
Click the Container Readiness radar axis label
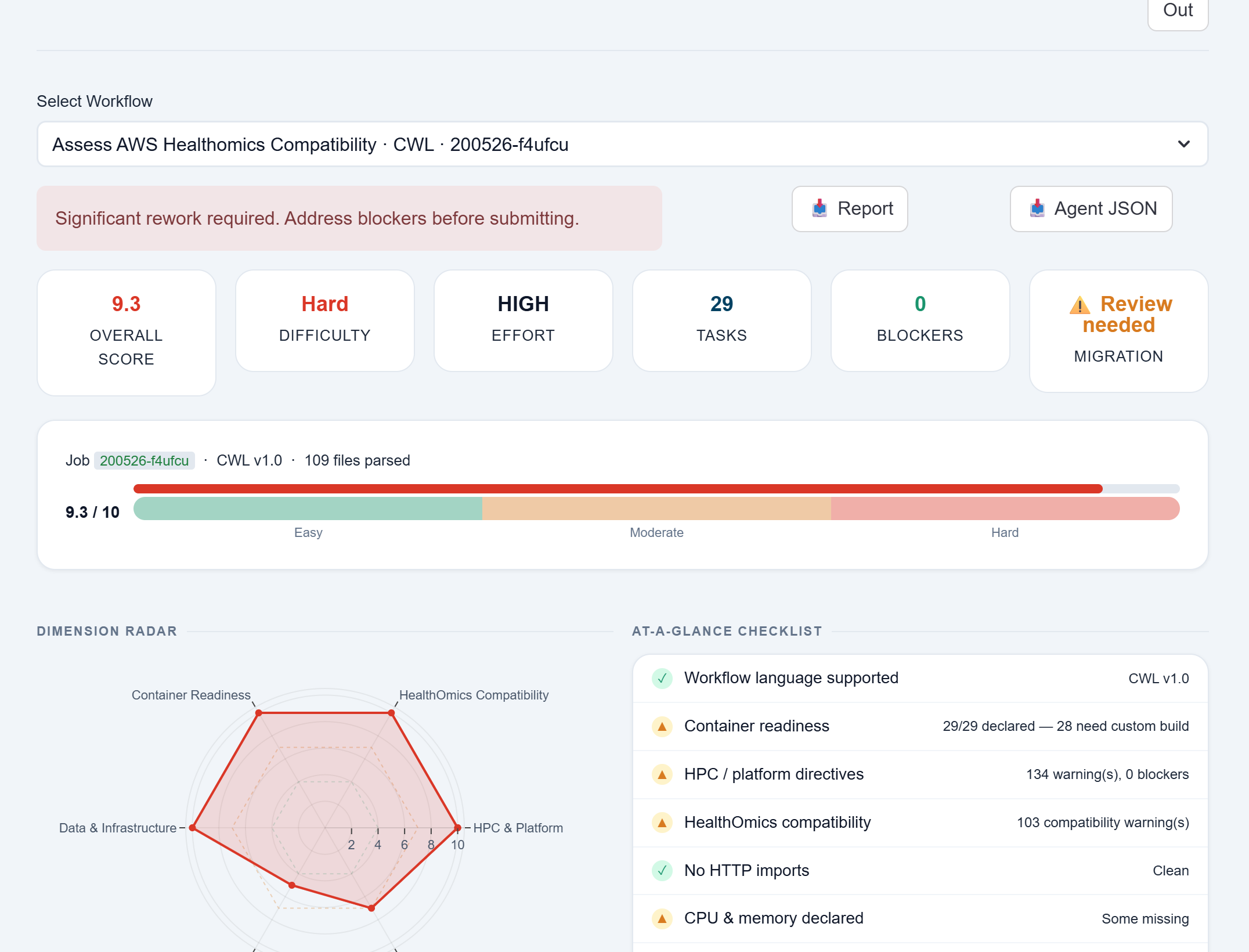pyautogui.click(x=191, y=695)
